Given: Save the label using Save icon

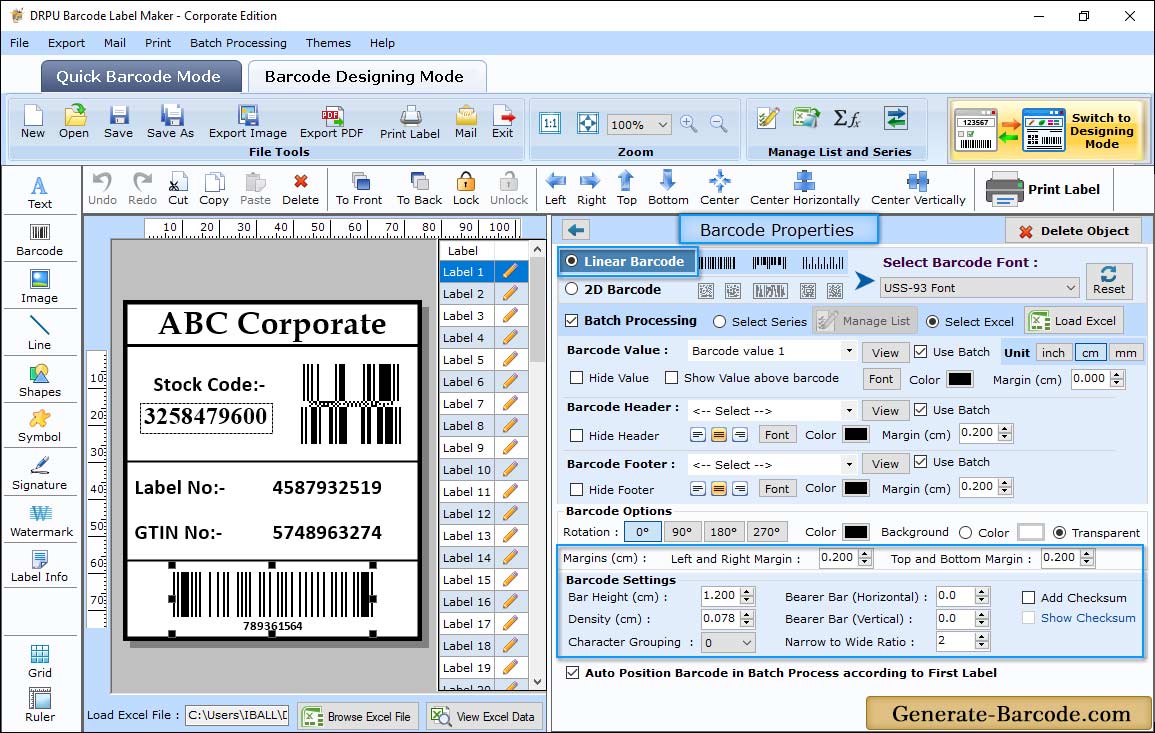Looking at the screenshot, I should [119, 116].
